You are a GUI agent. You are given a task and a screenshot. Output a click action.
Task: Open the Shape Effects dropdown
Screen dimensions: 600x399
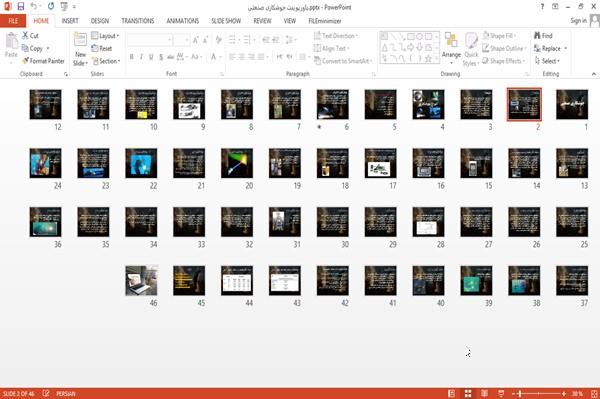[x=503, y=61]
